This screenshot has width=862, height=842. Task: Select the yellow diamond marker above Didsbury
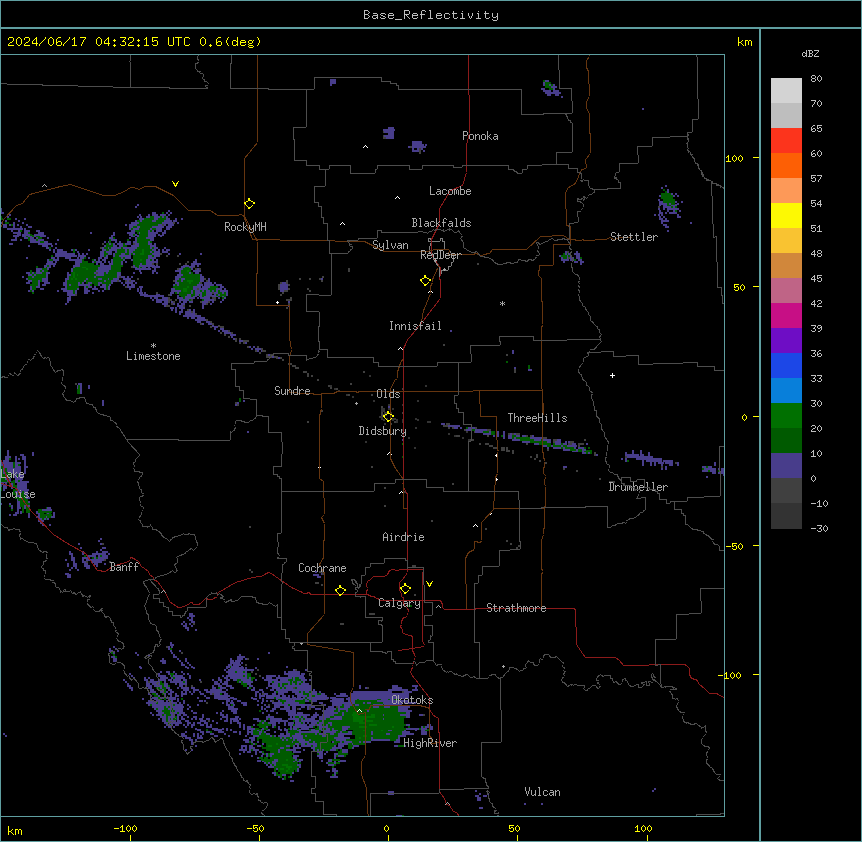(388, 416)
